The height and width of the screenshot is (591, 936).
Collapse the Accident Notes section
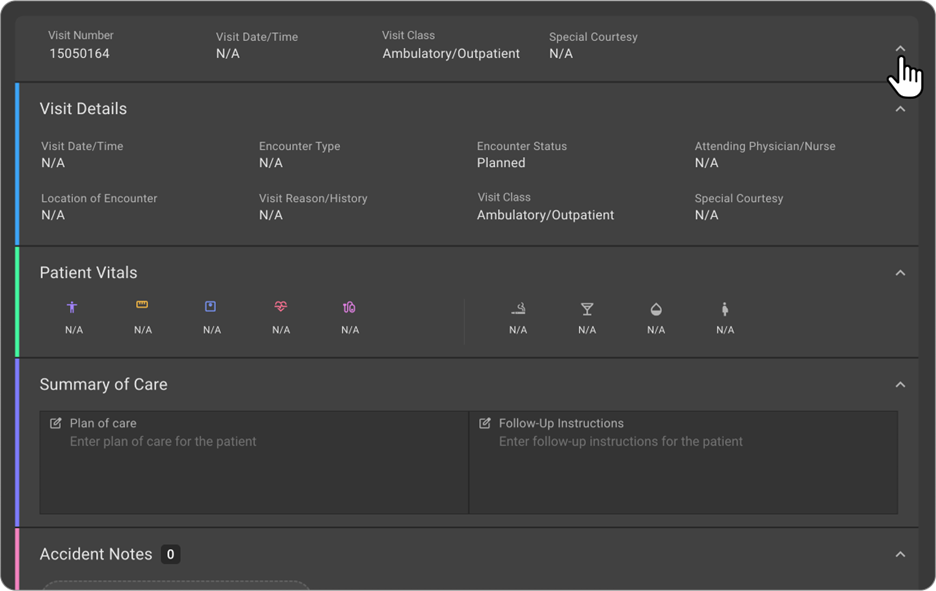coord(901,554)
